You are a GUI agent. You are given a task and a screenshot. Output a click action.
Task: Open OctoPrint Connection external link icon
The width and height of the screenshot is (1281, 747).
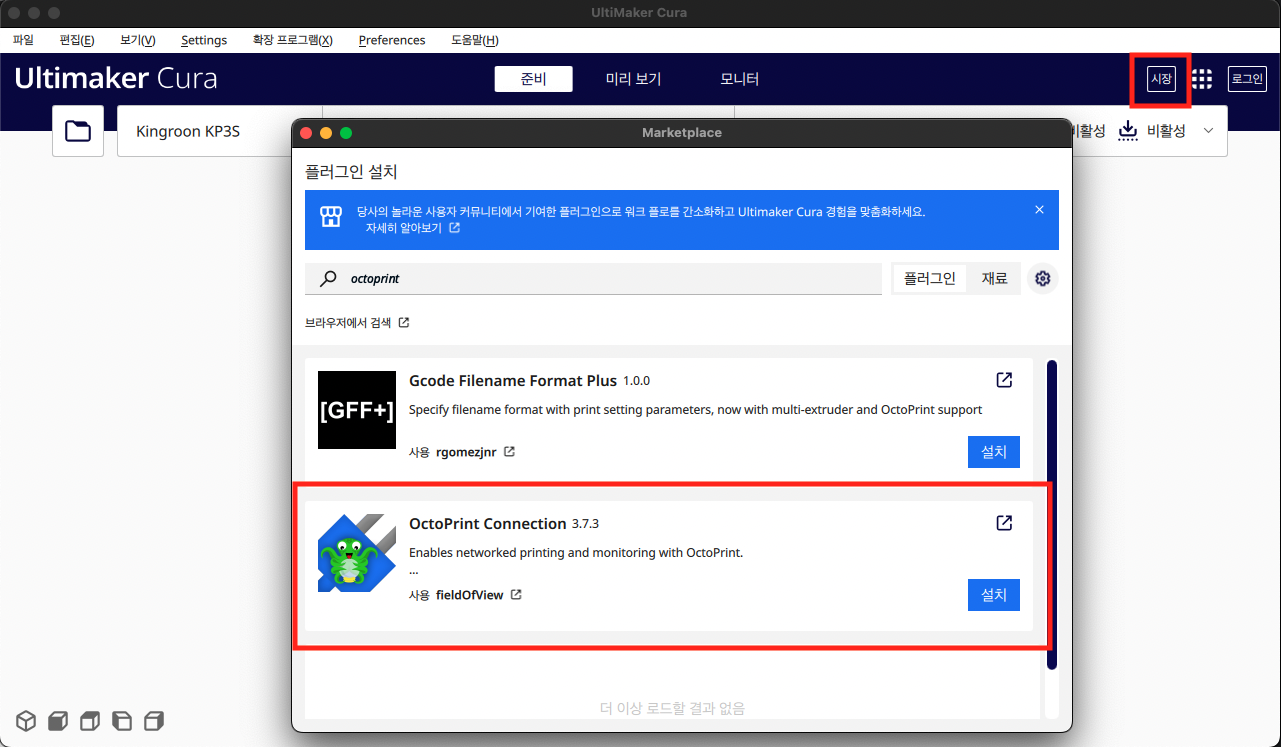1004,523
